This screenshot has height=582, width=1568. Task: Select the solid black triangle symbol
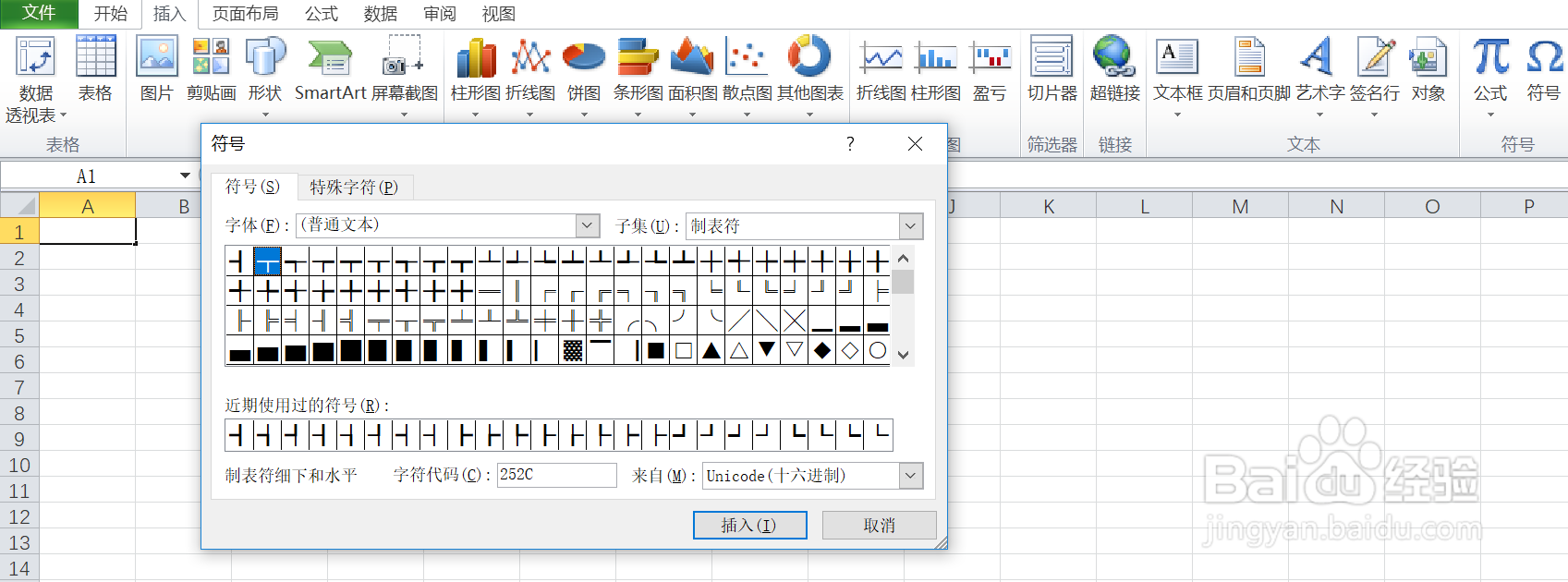(711, 350)
